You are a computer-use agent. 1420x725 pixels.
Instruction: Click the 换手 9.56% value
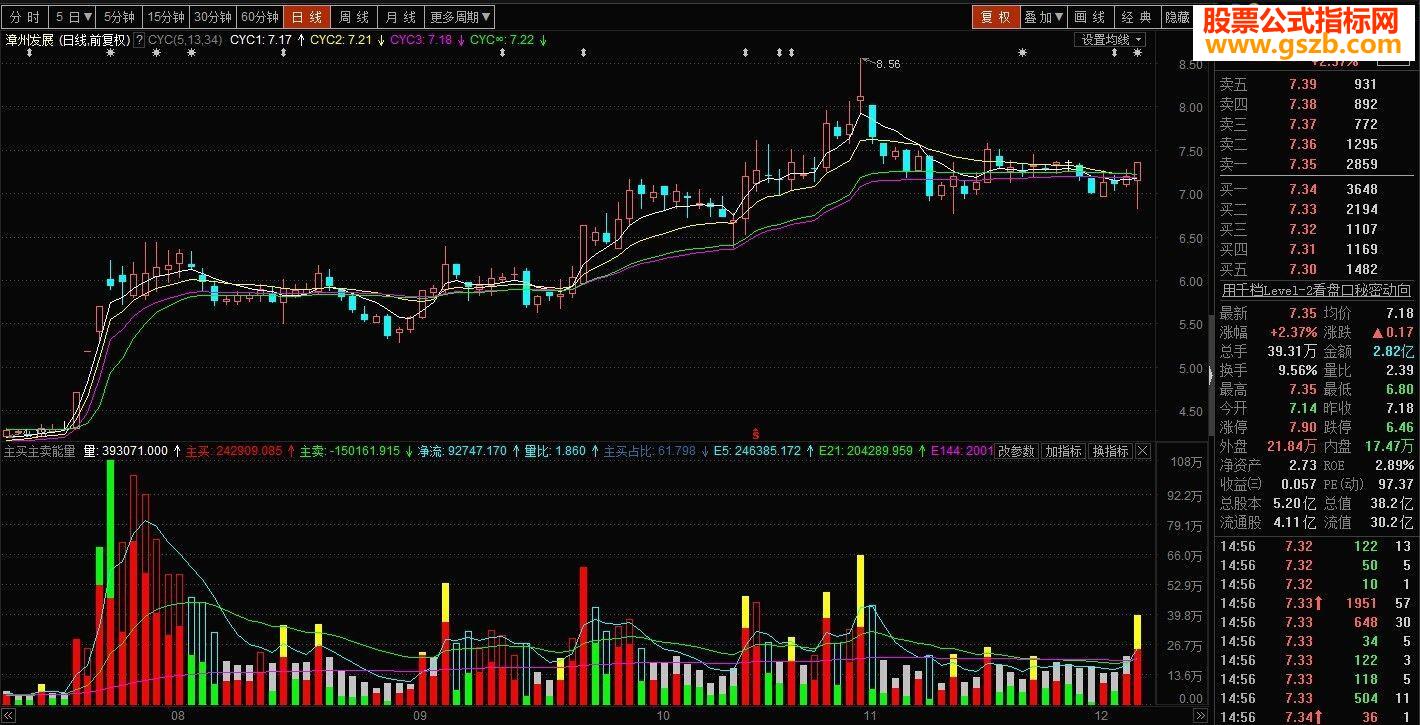(x=1297, y=370)
